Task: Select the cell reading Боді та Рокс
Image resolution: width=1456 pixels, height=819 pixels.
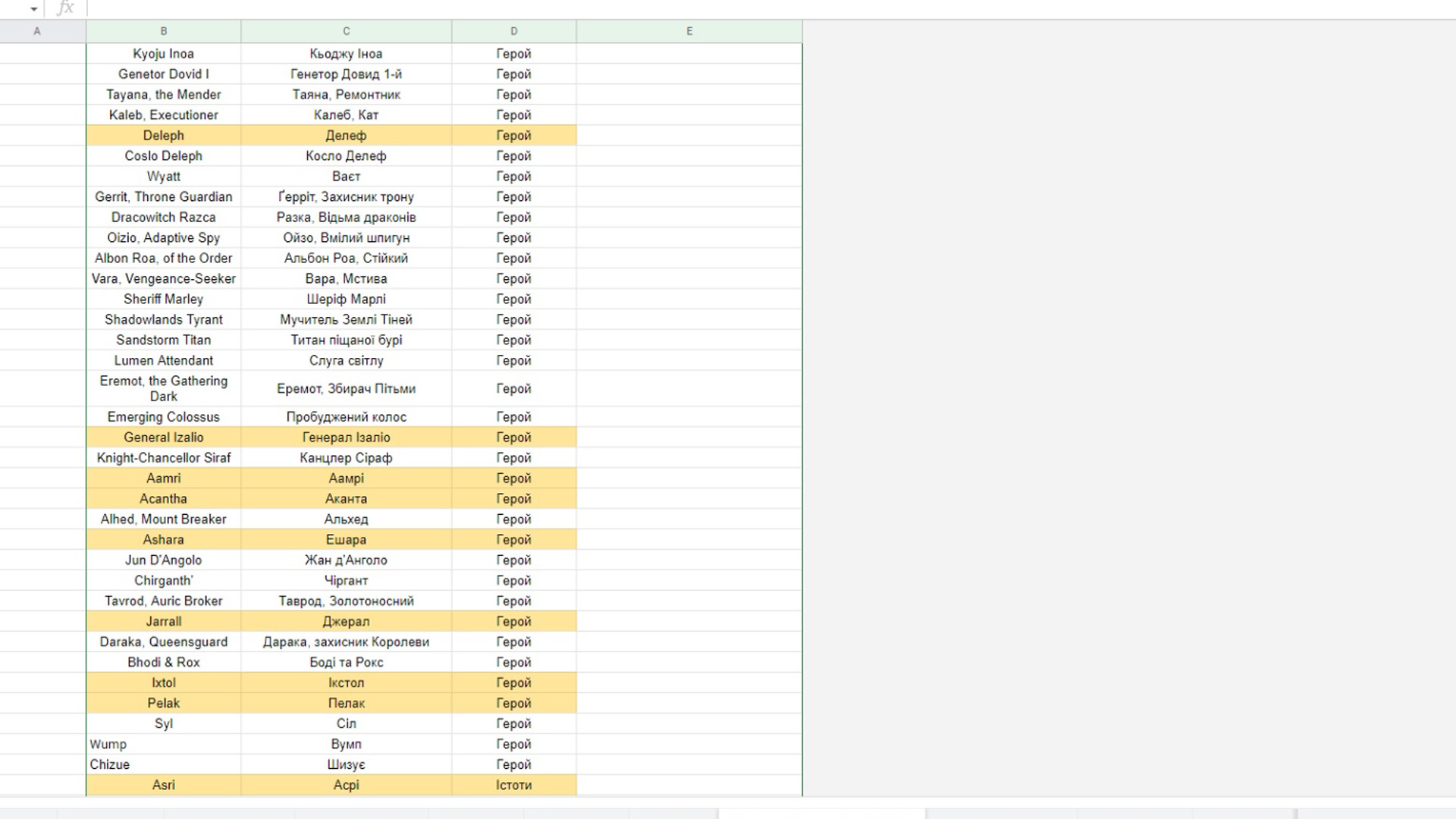Action: 346,663
